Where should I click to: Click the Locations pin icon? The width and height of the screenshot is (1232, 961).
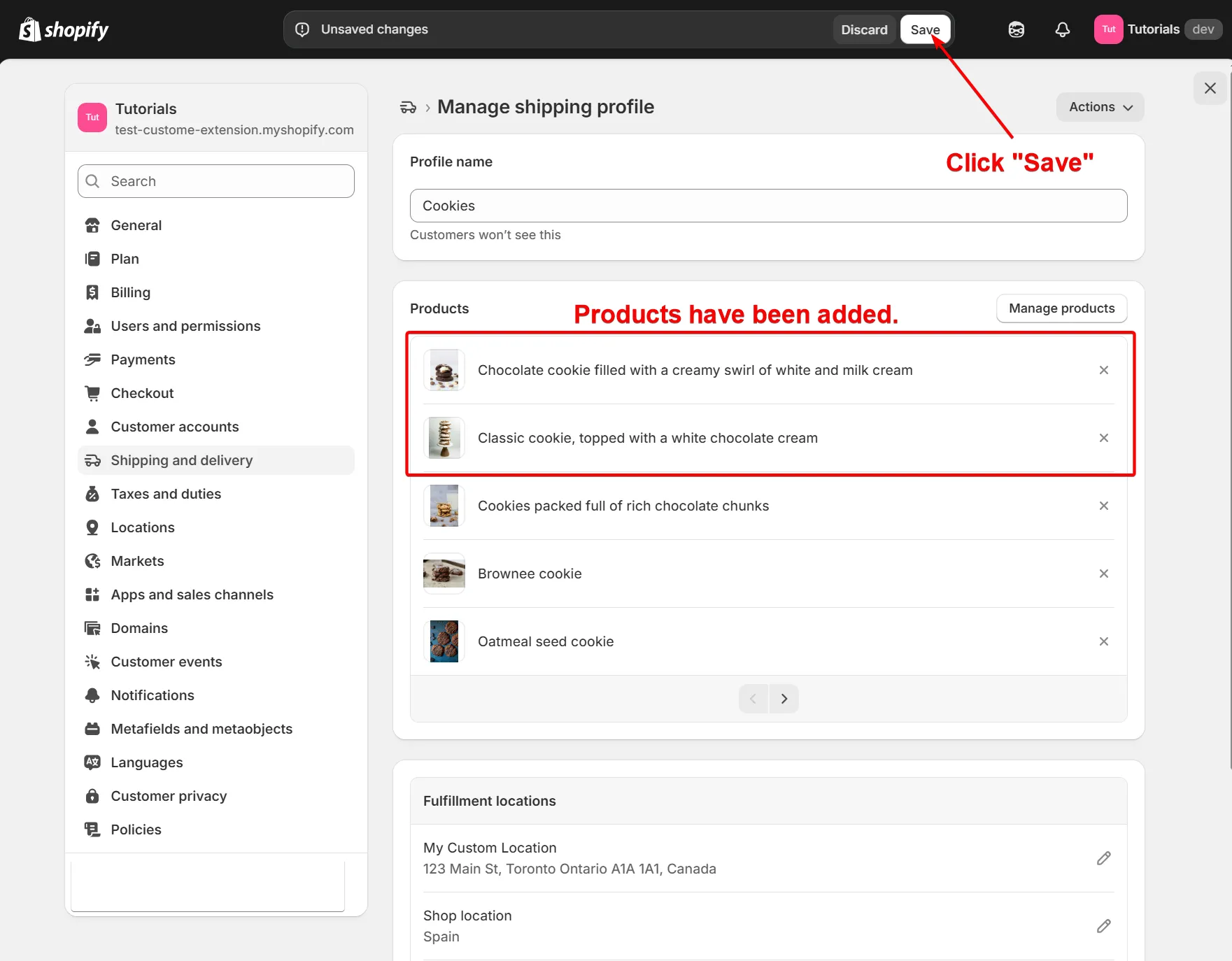[92, 527]
